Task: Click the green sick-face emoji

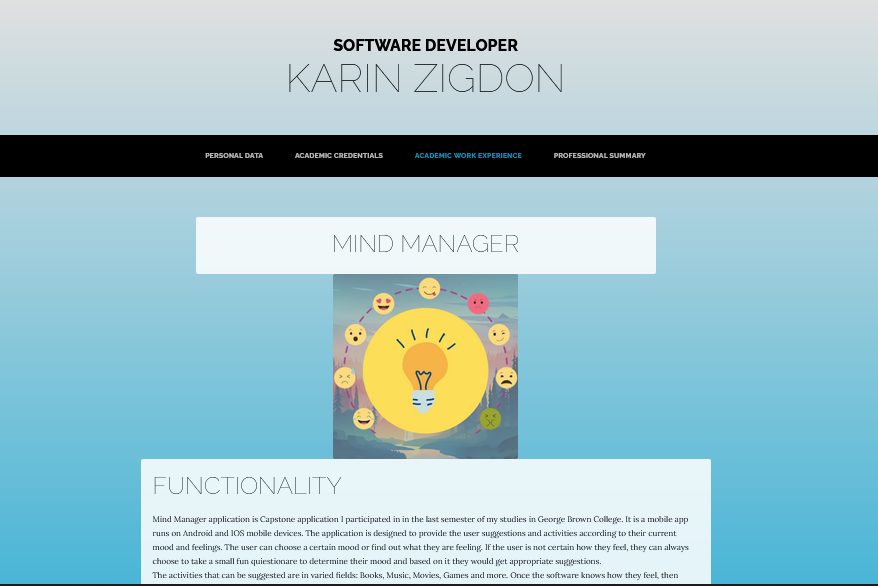Action: coord(490,419)
